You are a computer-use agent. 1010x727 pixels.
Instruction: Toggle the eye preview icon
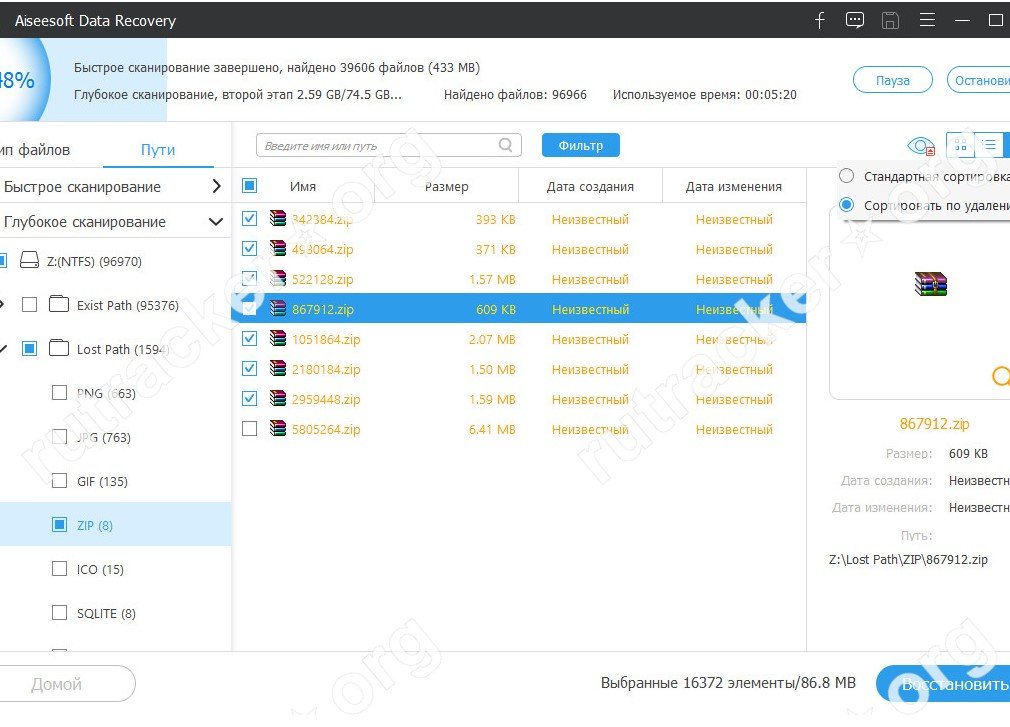(x=921, y=146)
